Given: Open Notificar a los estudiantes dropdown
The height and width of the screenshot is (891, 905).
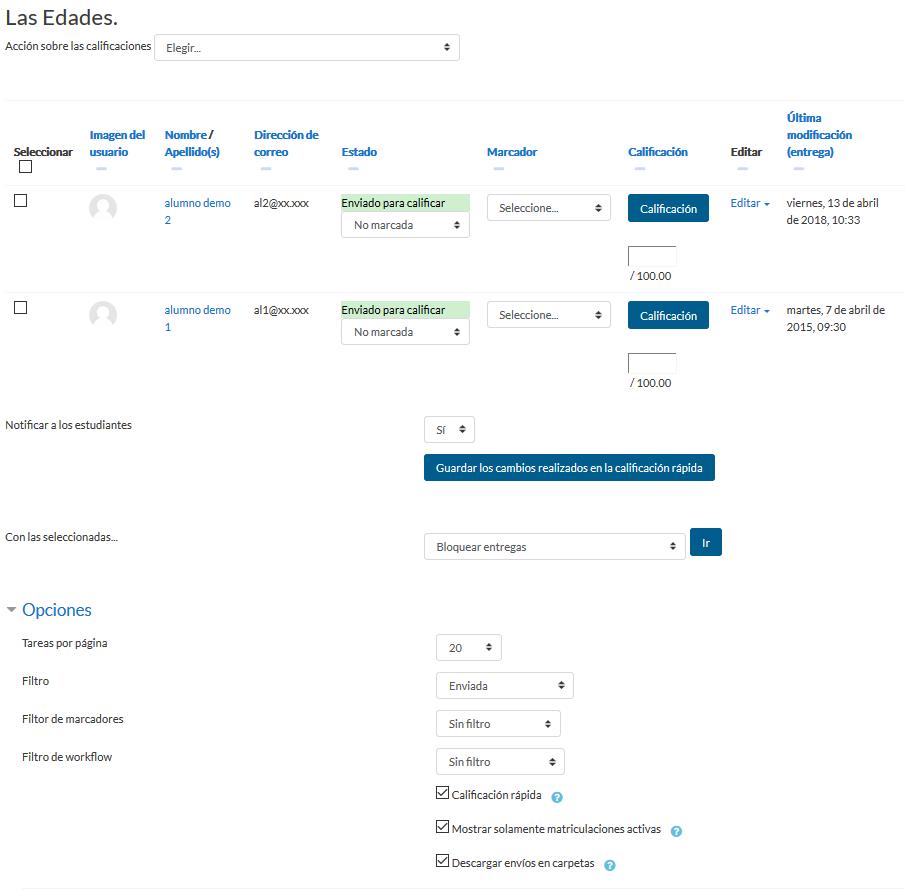Looking at the screenshot, I should pos(449,429).
